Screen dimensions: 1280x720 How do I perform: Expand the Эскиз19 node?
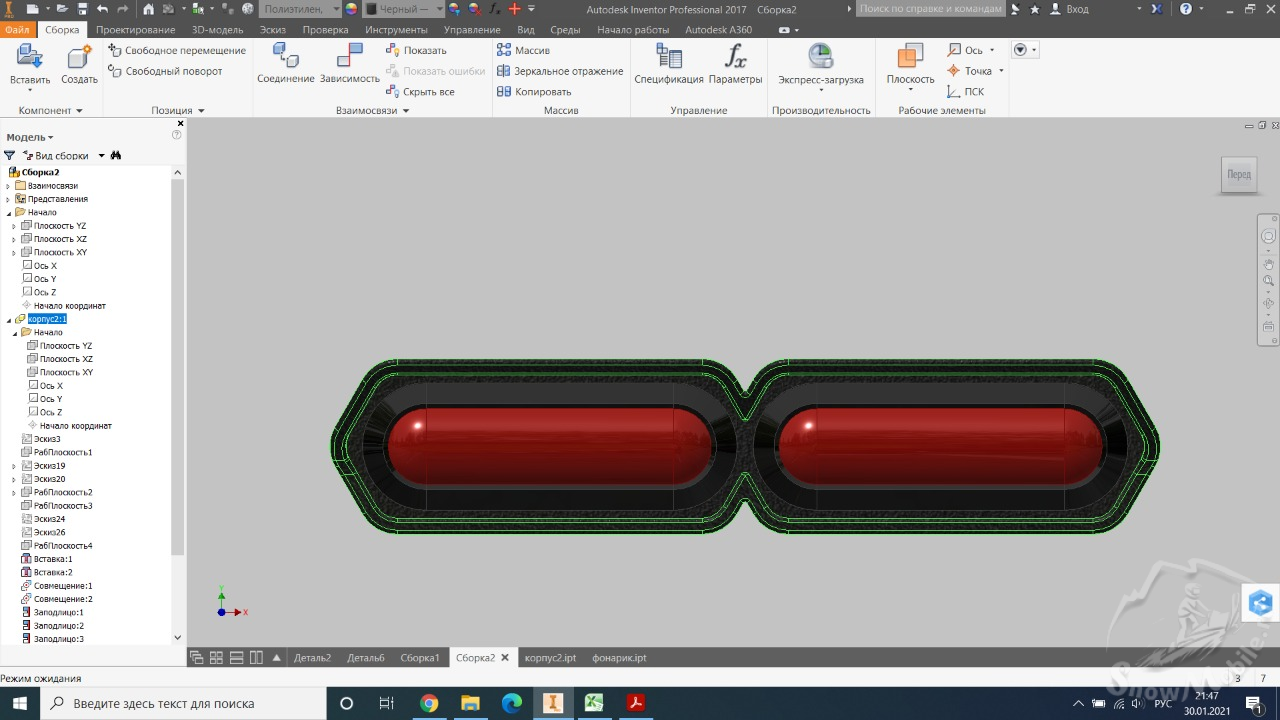click(14, 466)
